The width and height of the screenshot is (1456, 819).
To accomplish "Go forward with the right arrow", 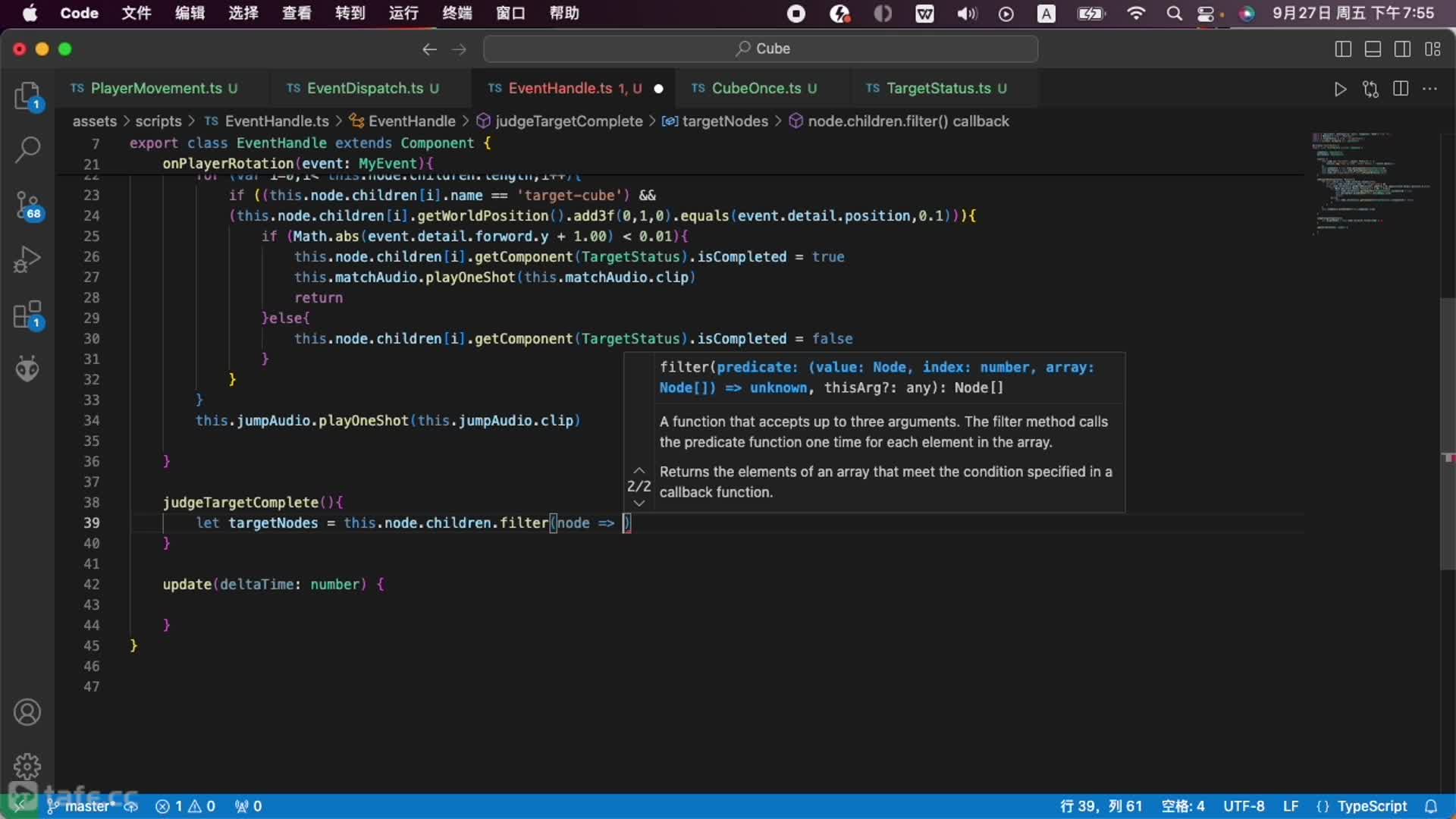I will [459, 49].
